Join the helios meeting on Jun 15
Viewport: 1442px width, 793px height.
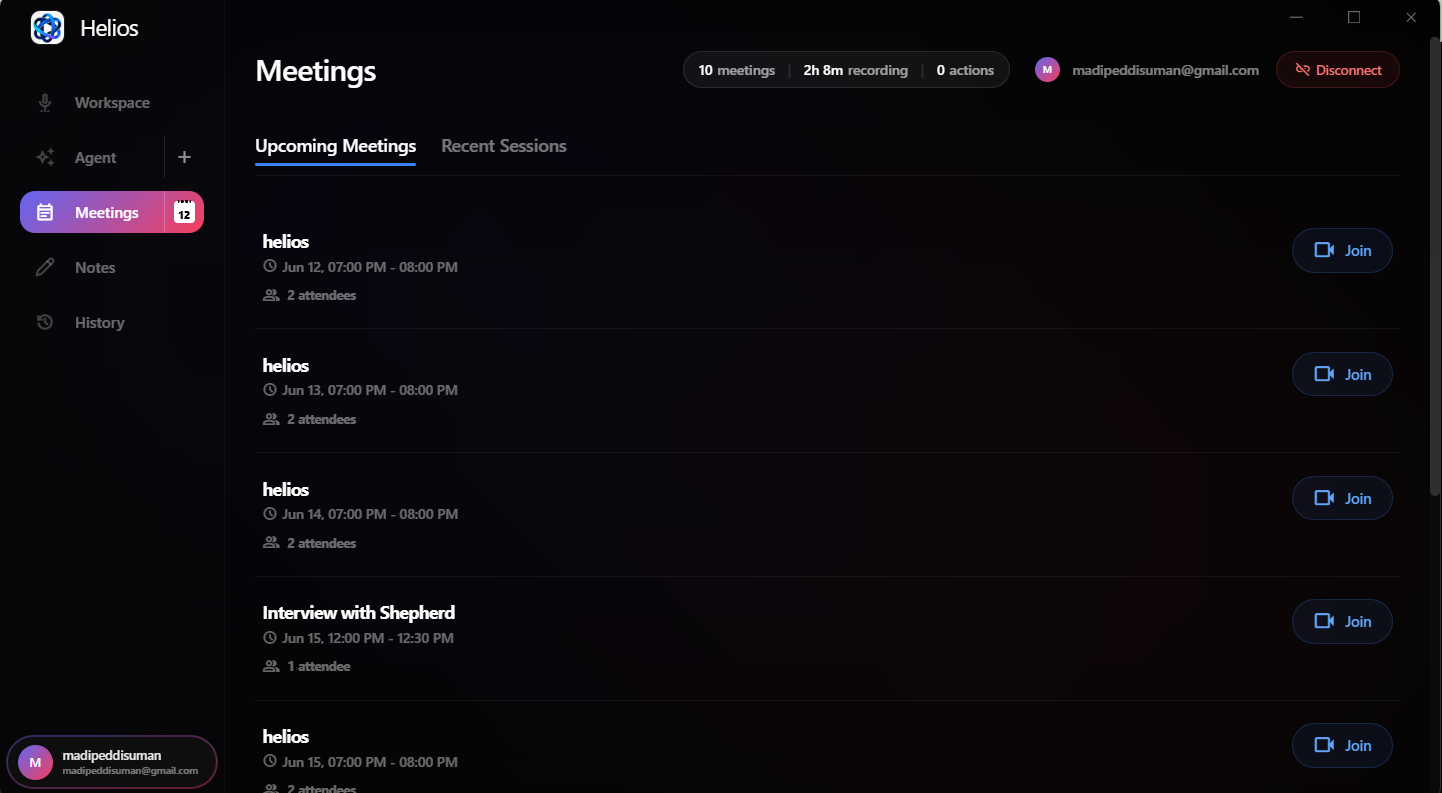tap(1342, 746)
